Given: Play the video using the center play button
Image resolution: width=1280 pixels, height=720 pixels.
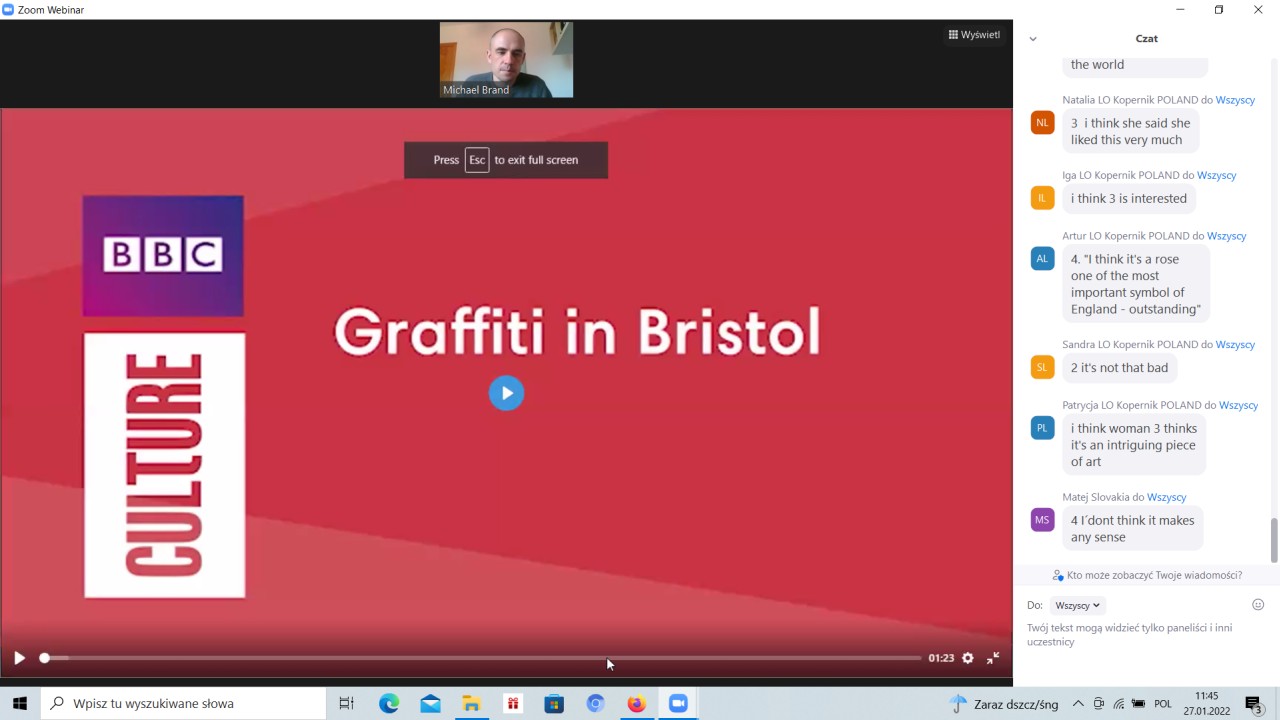Looking at the screenshot, I should (x=506, y=393).
